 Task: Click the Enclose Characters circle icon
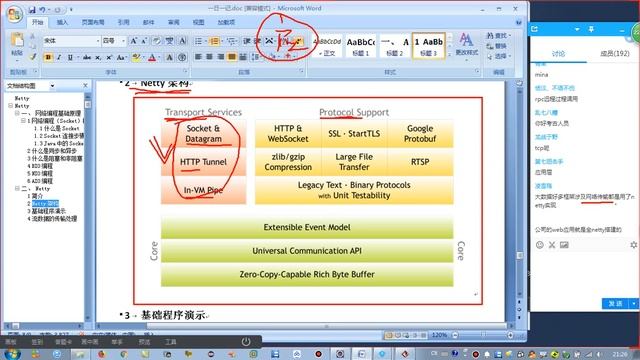[x=182, y=58]
